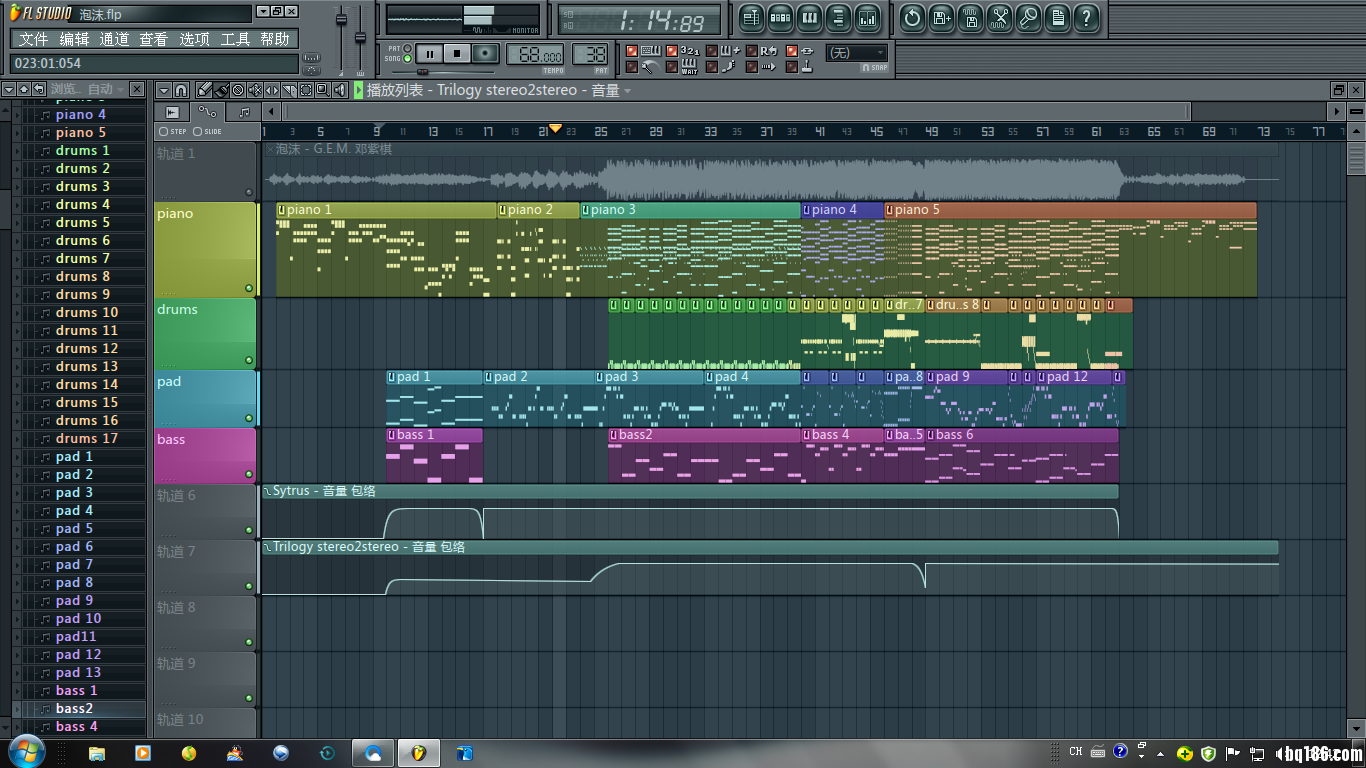Expand the pad 1 browser item

coord(16,457)
